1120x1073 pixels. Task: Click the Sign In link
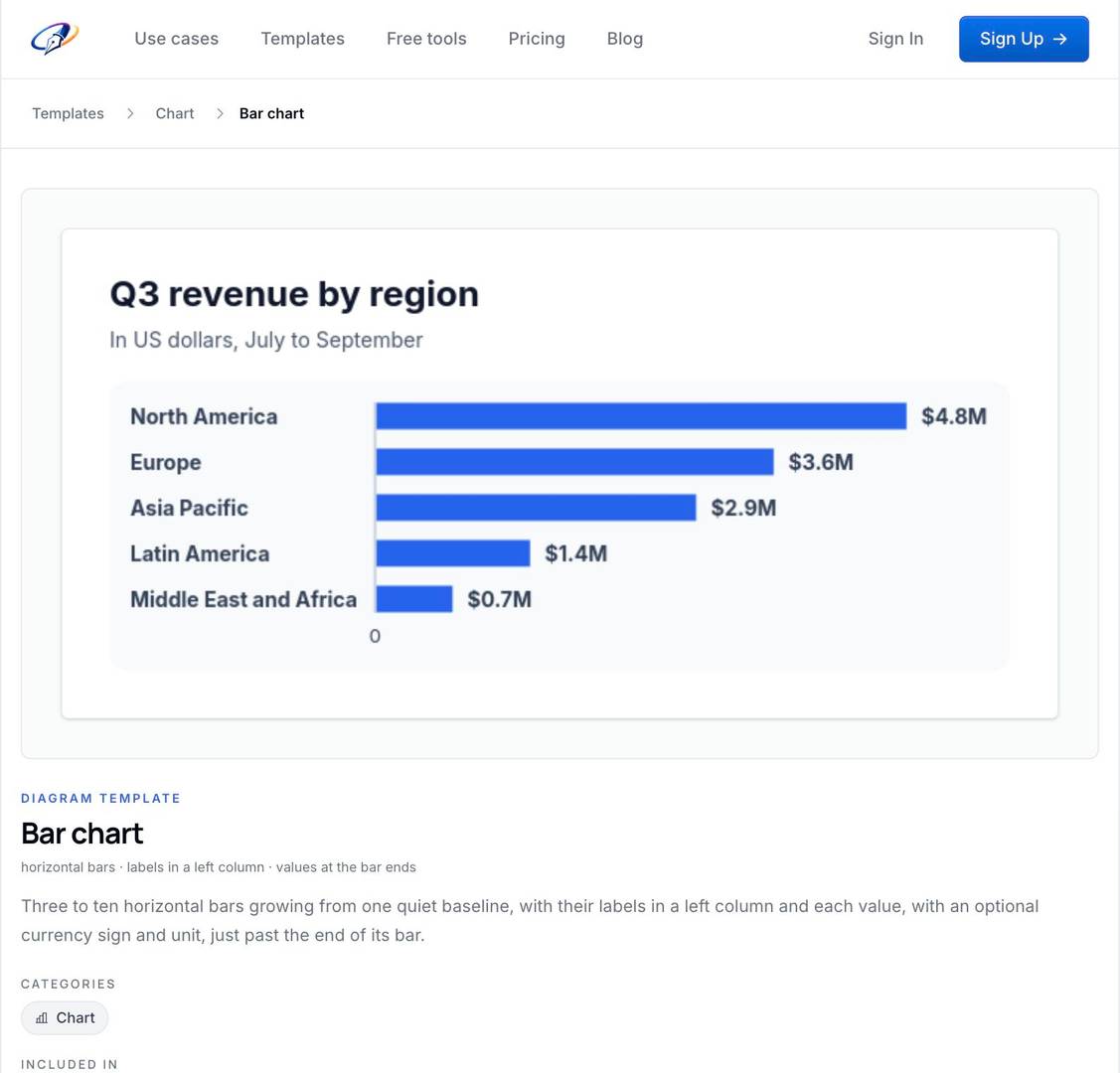click(x=895, y=39)
